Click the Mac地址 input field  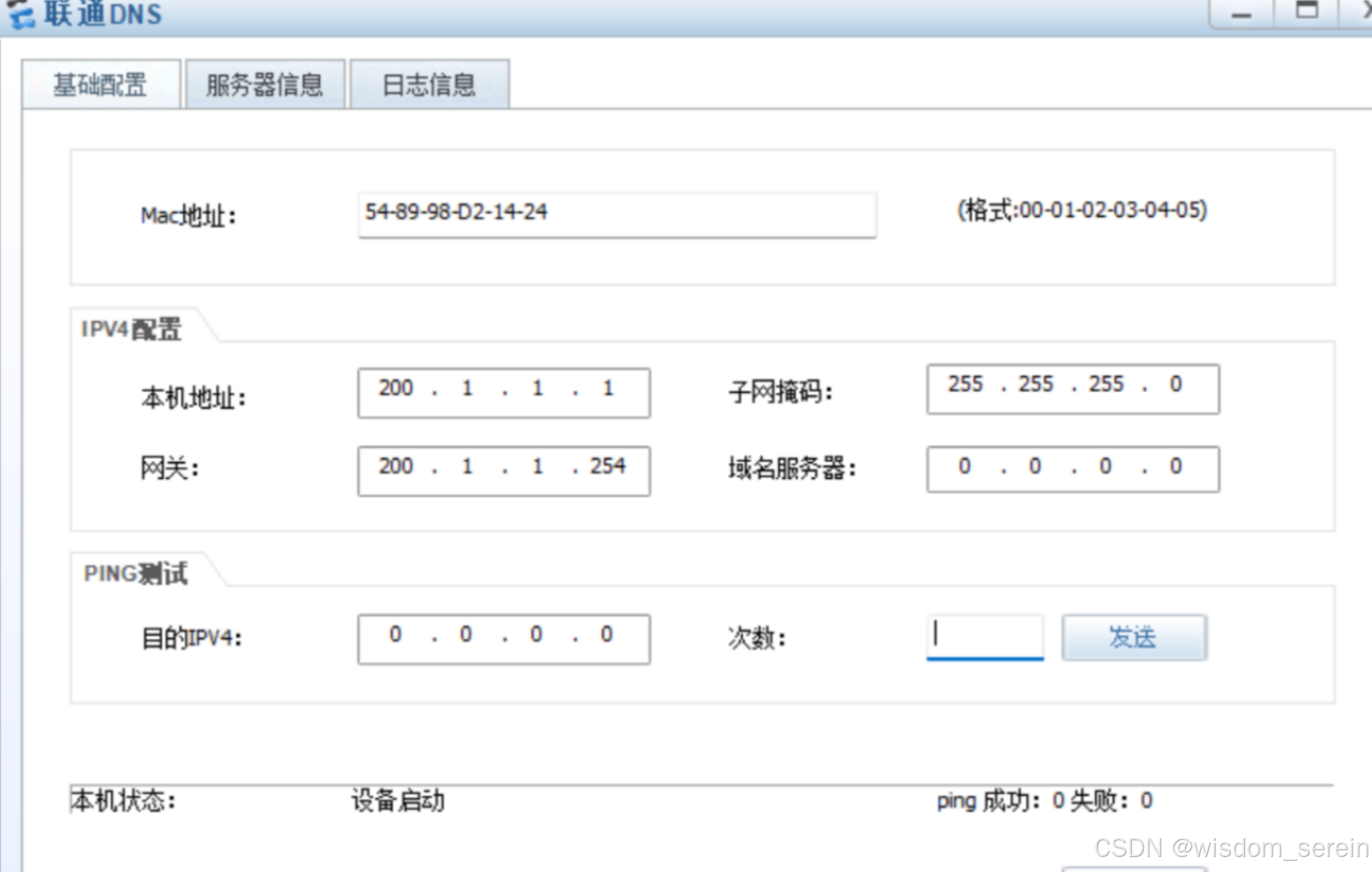[617, 215]
